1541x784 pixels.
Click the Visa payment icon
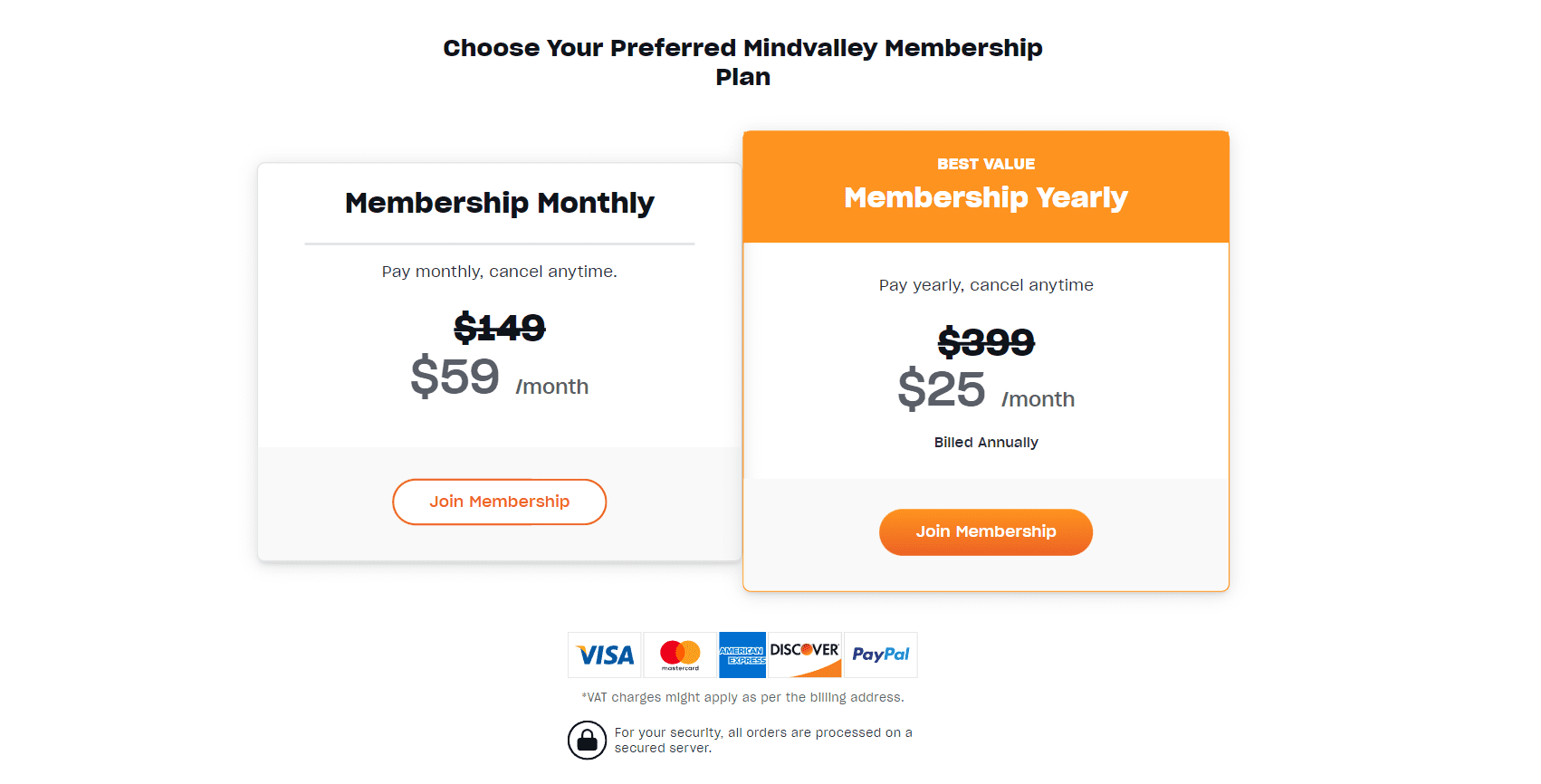[x=604, y=655]
